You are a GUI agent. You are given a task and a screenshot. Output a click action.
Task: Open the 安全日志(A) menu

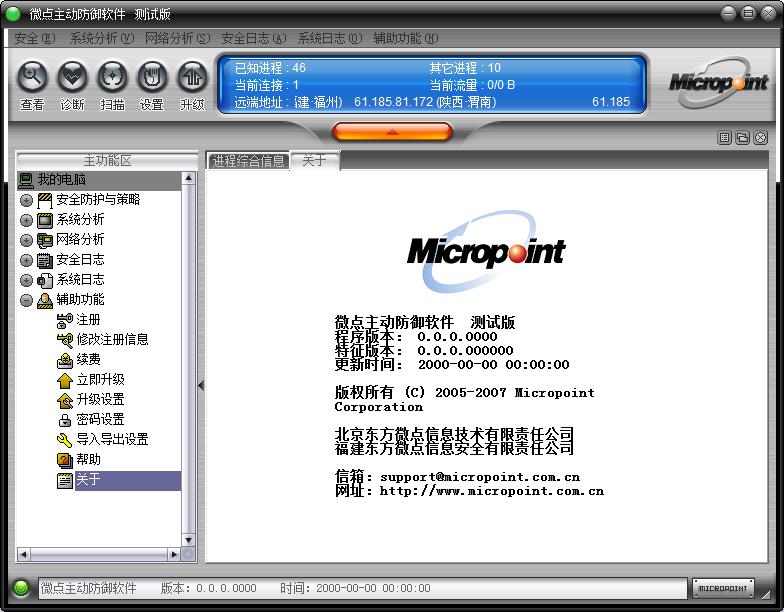pos(254,38)
